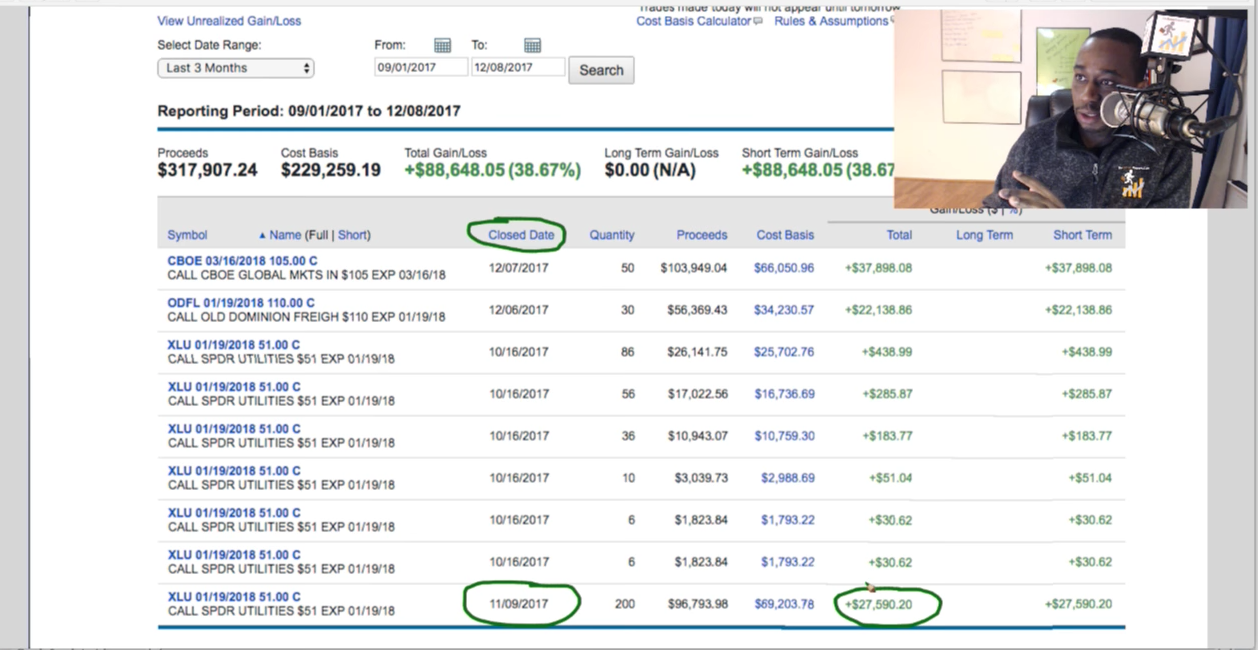Select the closed date 12/06/2017 cell
The width and height of the screenshot is (1258, 650).
(x=519, y=310)
